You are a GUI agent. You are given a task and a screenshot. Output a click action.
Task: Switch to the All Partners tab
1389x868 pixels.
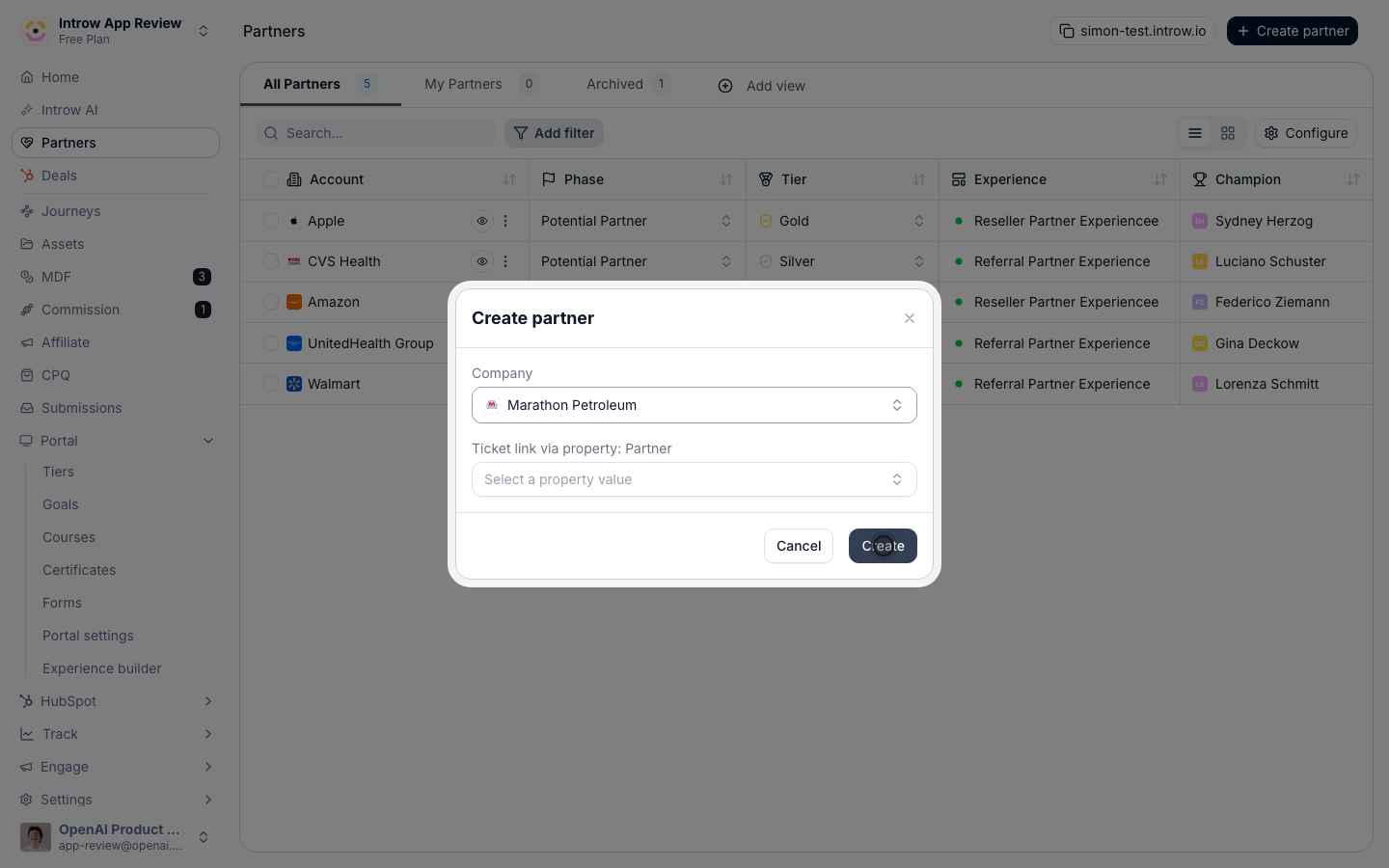320,84
